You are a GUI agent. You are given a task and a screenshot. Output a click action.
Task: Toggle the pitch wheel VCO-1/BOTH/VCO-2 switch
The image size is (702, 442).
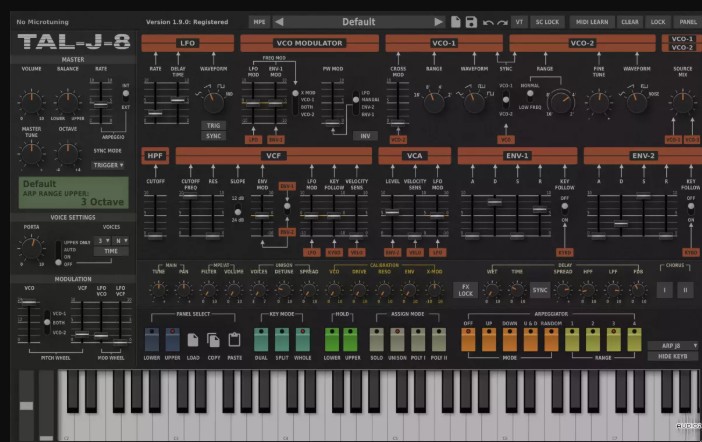[x=47, y=322]
